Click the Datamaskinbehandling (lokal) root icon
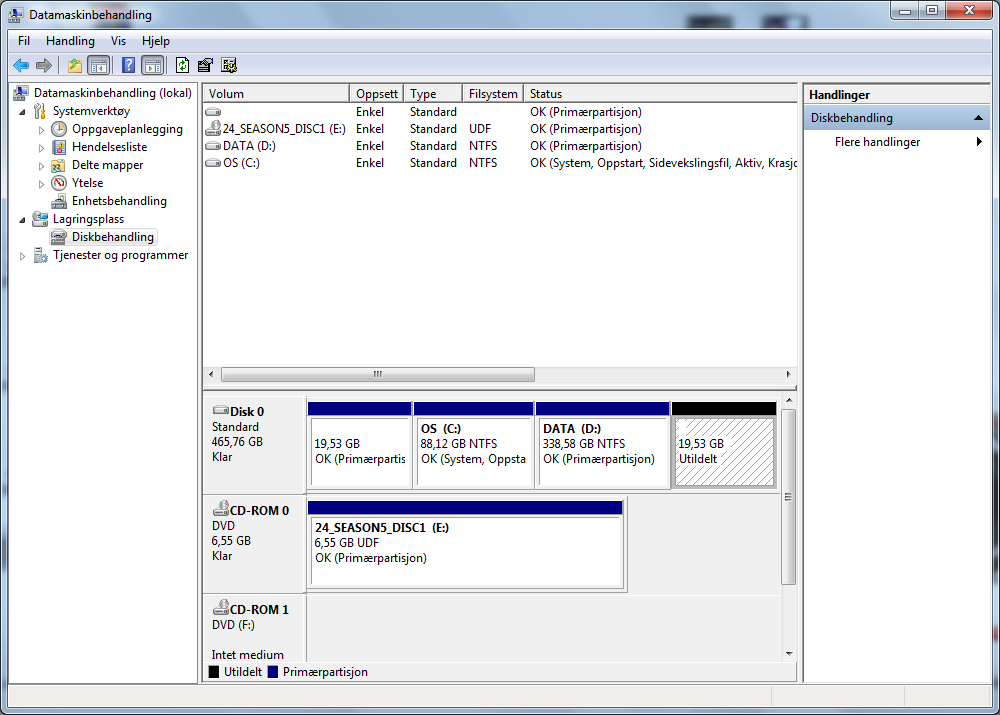This screenshot has width=1000, height=715. 21,93
